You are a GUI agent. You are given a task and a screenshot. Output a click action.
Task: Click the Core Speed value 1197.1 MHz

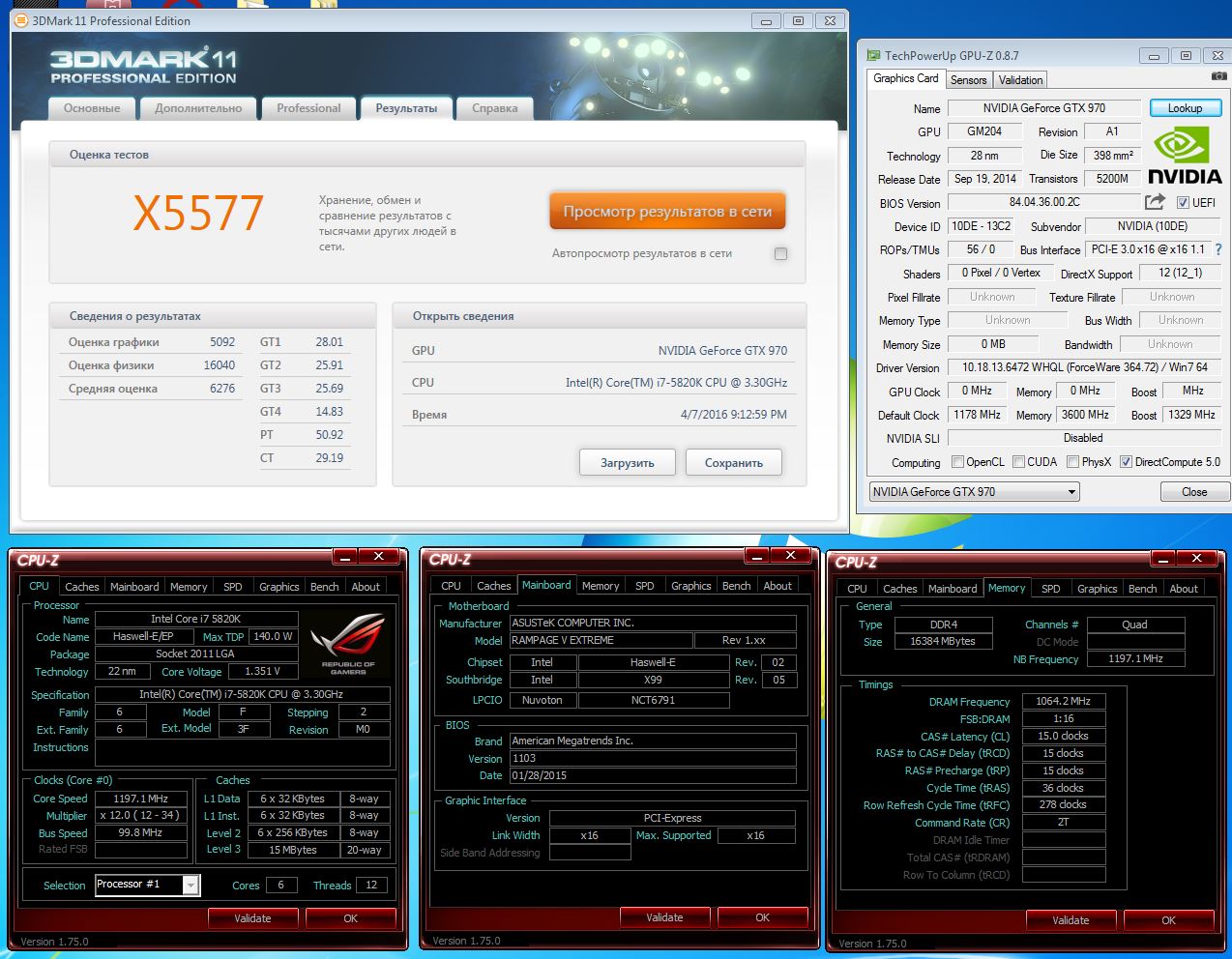(140, 799)
